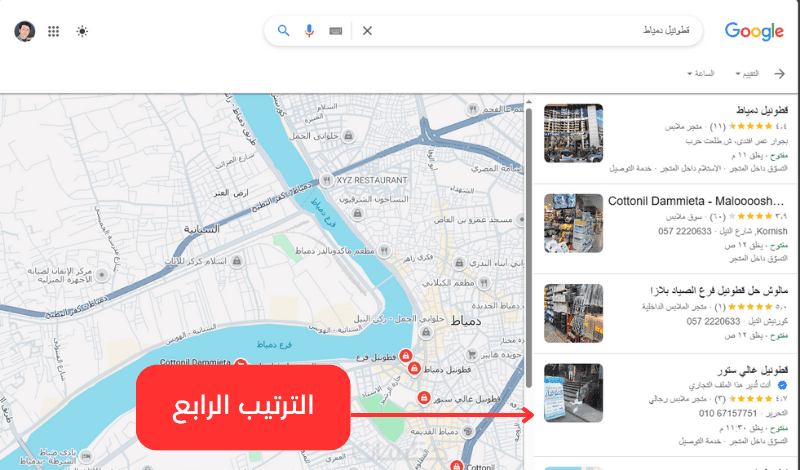View مالوش حل قطونيل listing photo thumbnail

pyautogui.click(x=573, y=313)
